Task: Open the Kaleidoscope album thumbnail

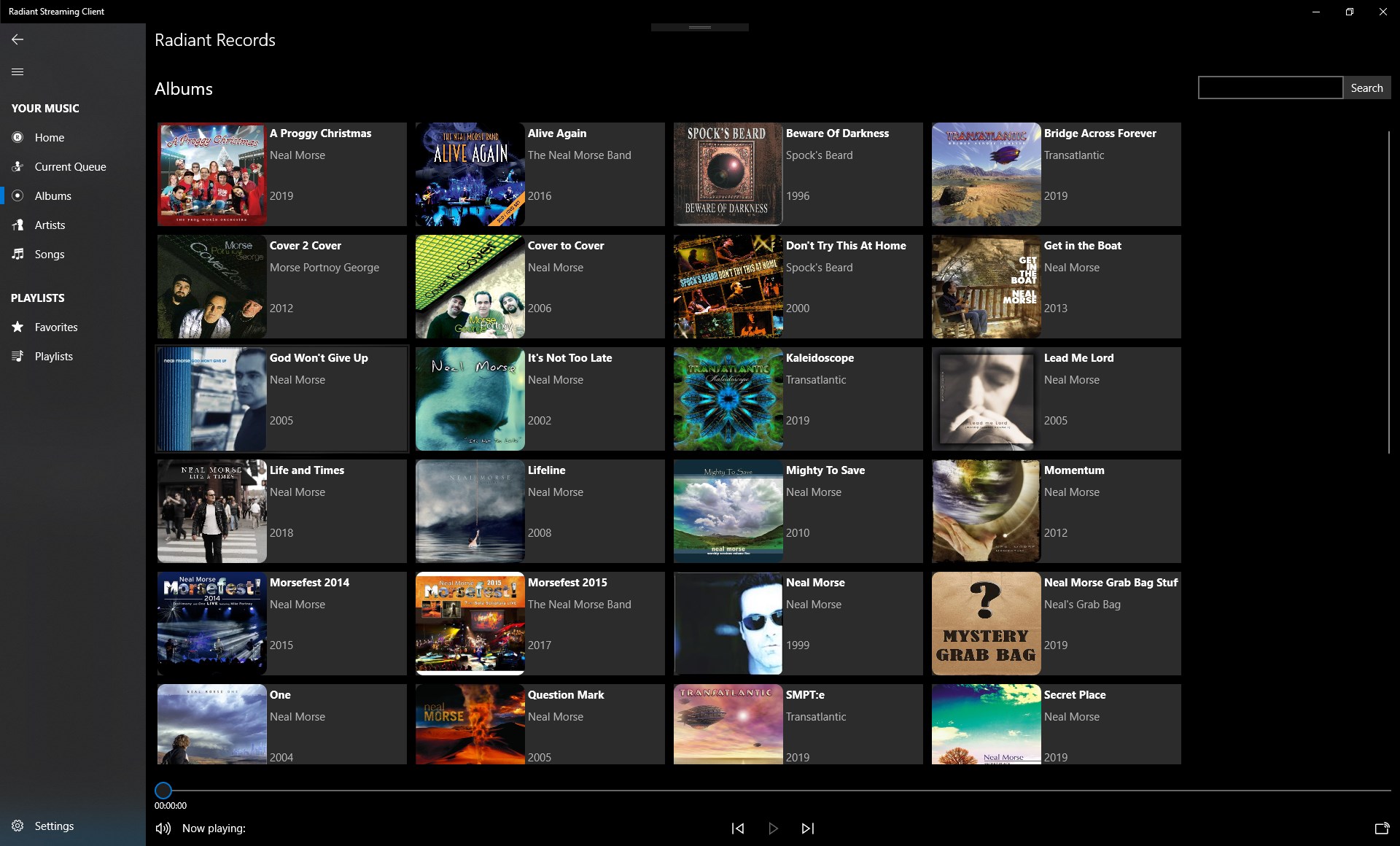Action: coord(728,399)
